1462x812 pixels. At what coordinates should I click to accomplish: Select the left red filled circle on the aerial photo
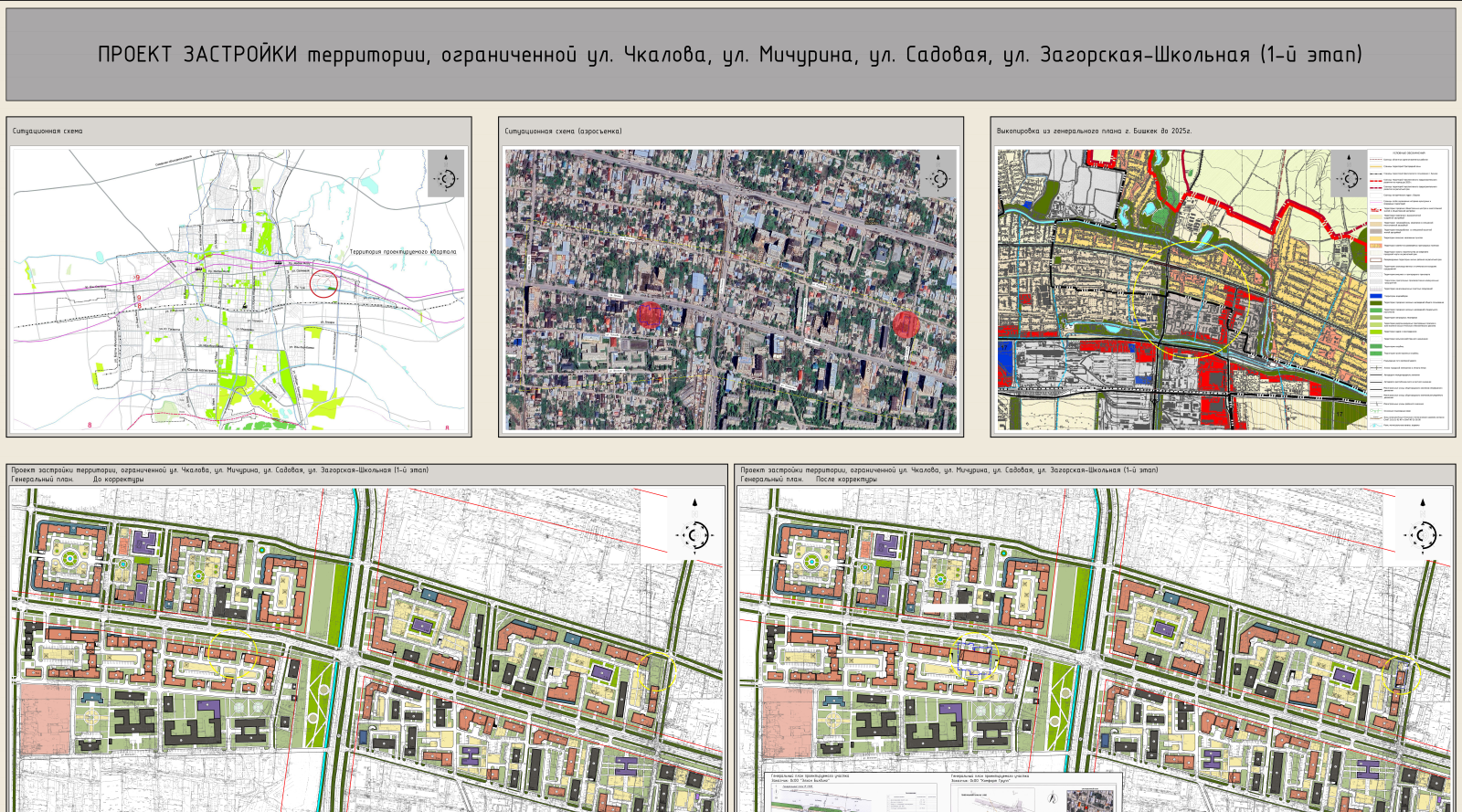pyautogui.click(x=649, y=316)
